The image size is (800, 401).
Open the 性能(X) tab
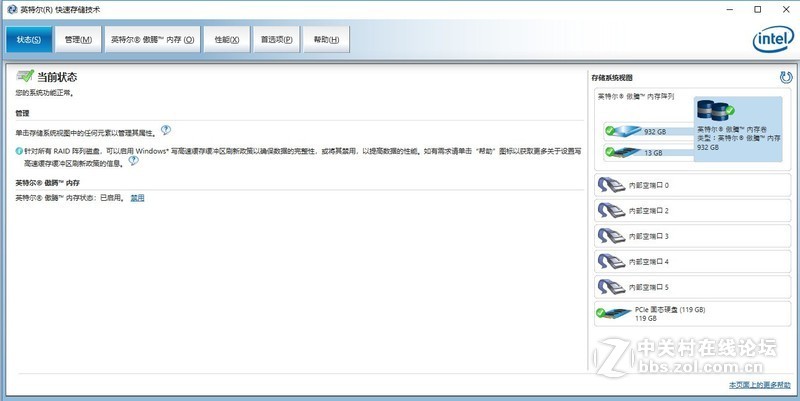227,39
